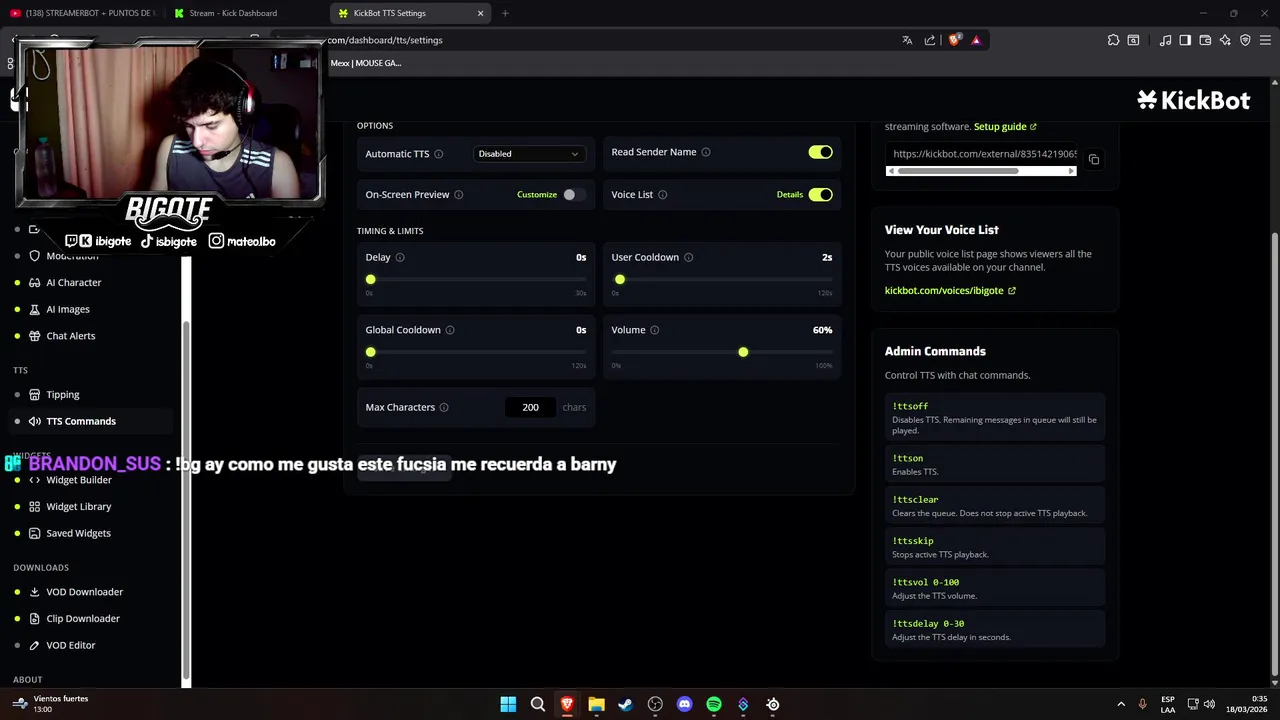Click the Delay slider handle
The height and width of the screenshot is (720, 1280).
(x=371, y=280)
